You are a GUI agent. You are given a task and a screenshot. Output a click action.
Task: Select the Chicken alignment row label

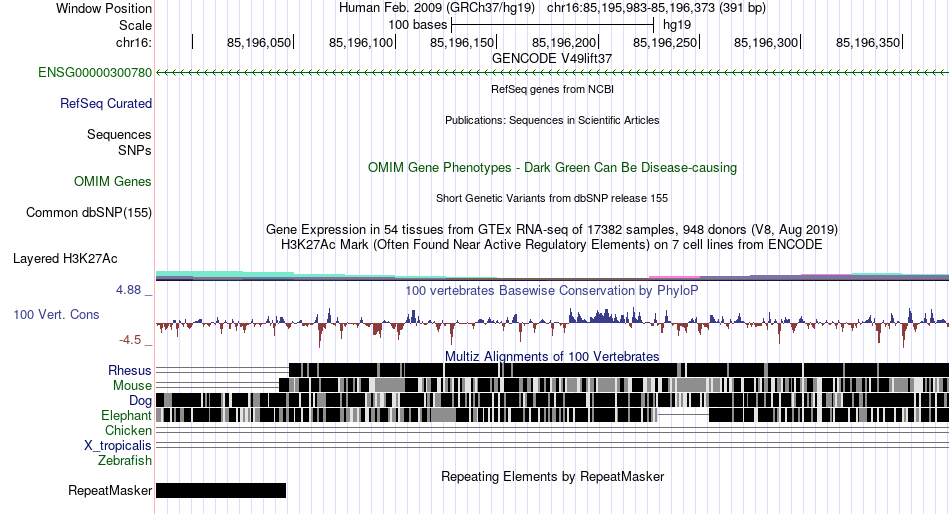tap(128, 430)
